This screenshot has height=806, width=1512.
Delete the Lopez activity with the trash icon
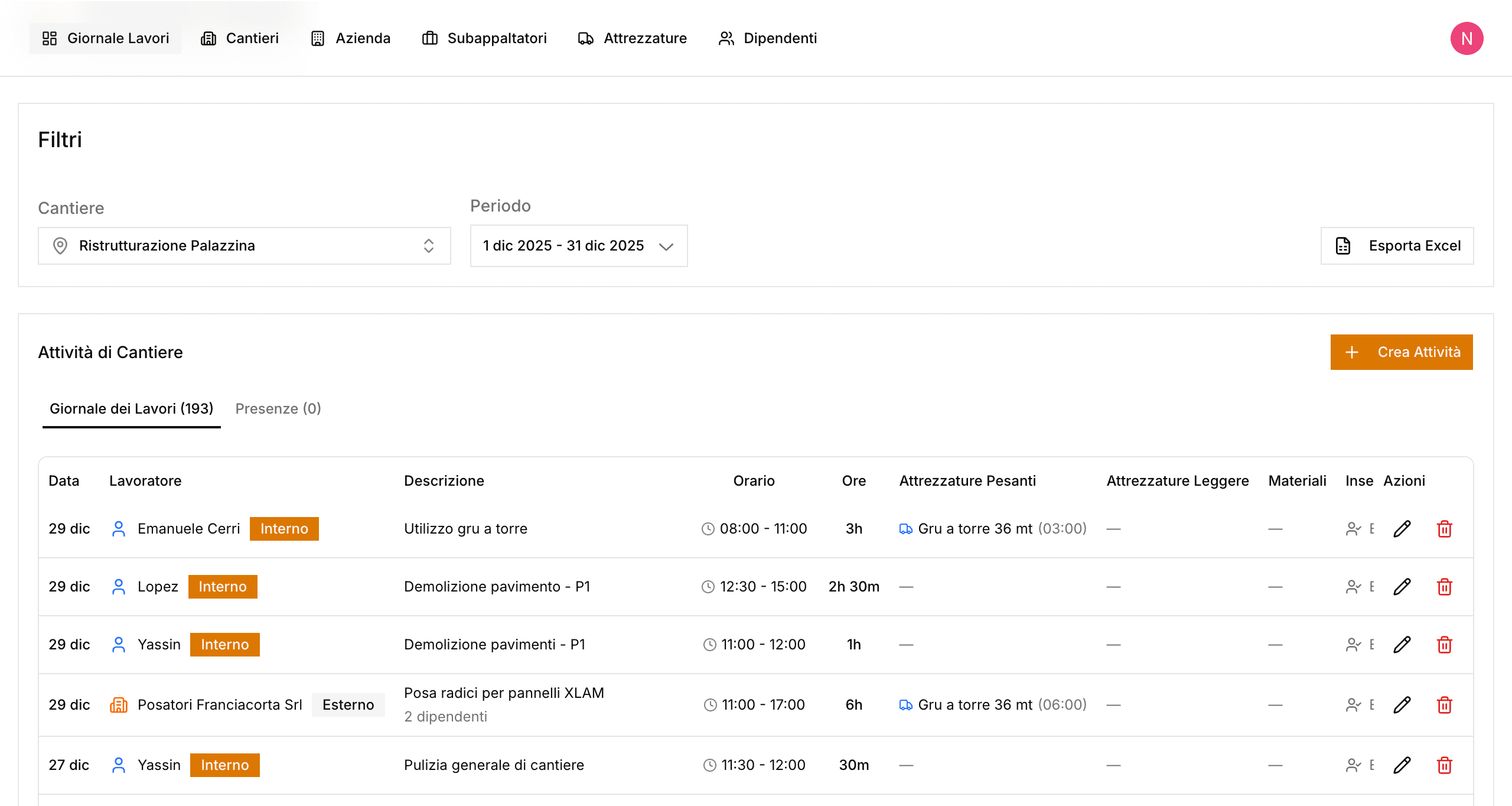point(1445,587)
